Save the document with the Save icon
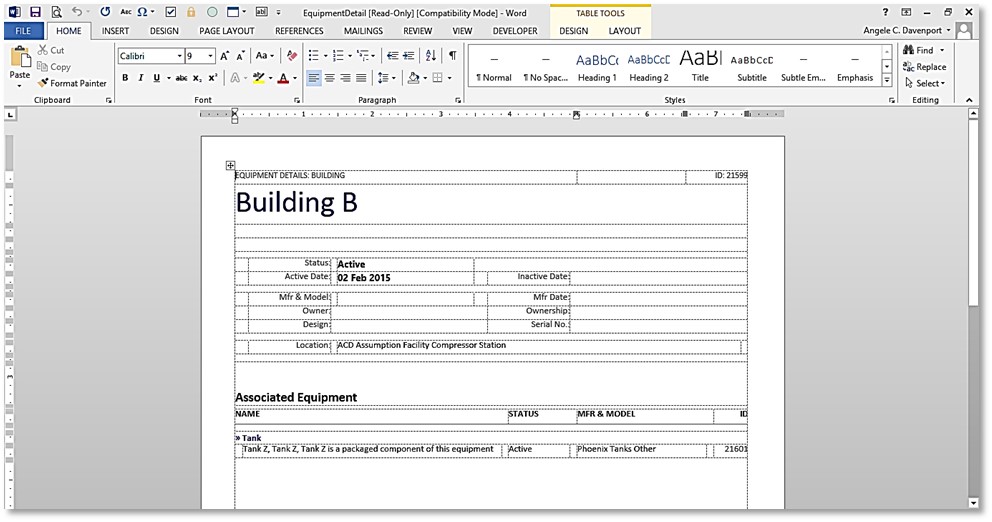The width and height of the screenshot is (992, 522). click(x=35, y=12)
